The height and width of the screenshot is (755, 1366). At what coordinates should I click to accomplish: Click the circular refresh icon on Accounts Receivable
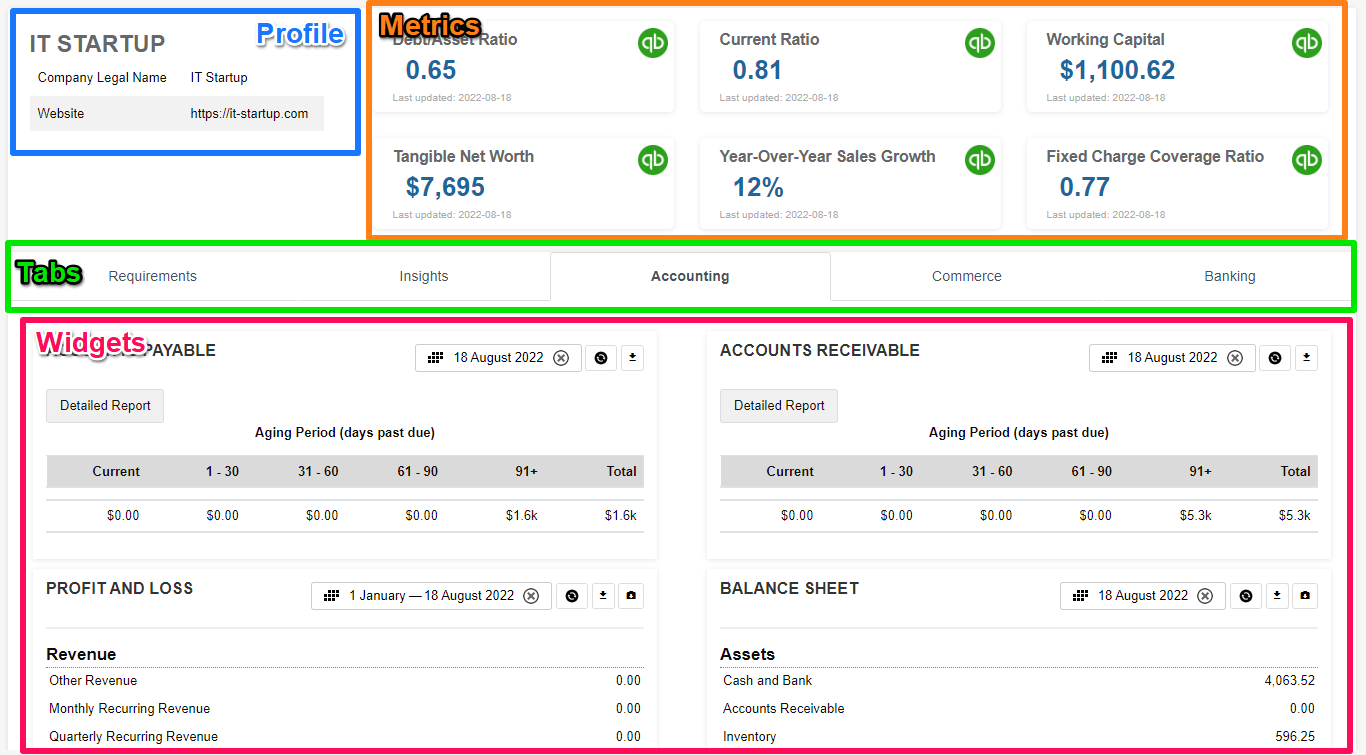point(1274,358)
